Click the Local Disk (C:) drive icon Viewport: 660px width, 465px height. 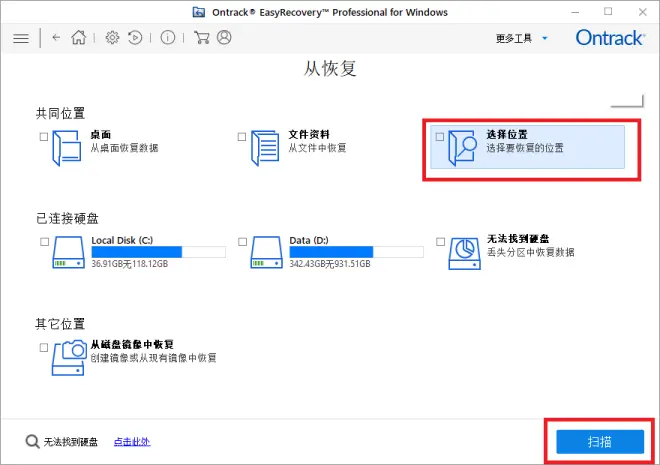[68, 252]
